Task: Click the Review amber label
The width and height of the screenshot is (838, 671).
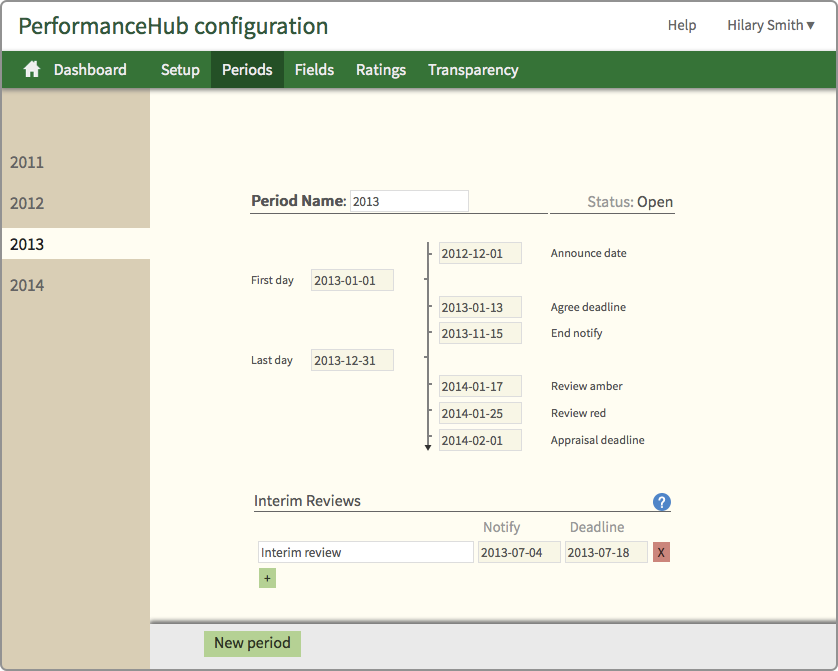Action: click(587, 386)
